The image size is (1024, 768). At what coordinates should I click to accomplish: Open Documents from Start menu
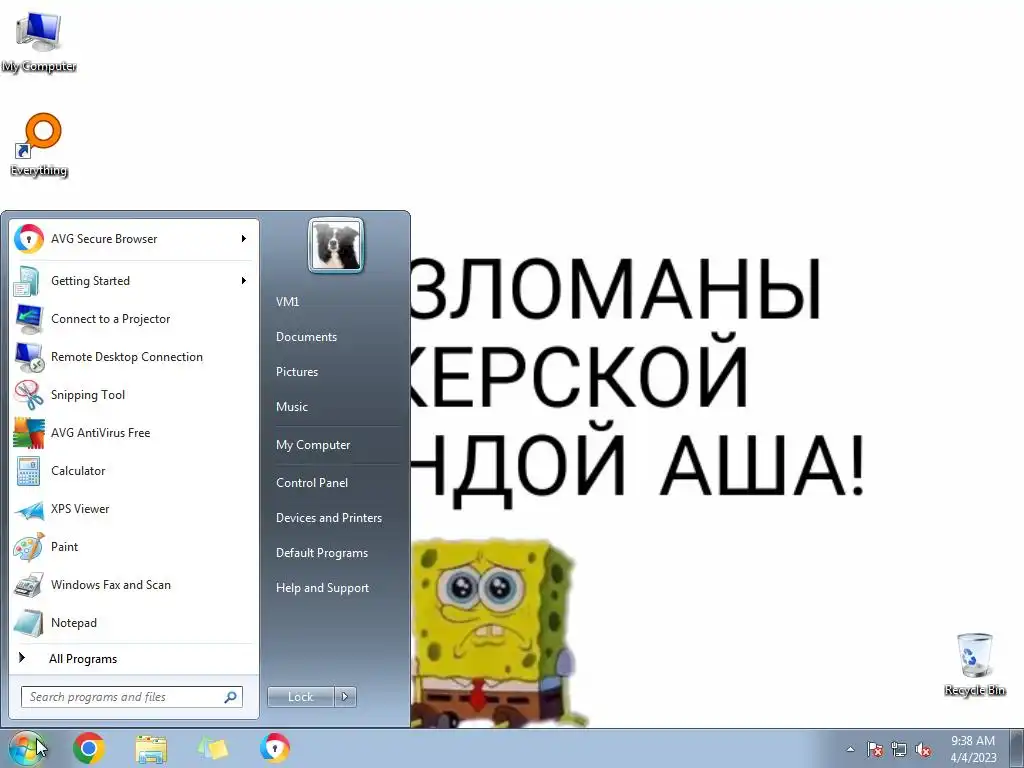pos(306,337)
